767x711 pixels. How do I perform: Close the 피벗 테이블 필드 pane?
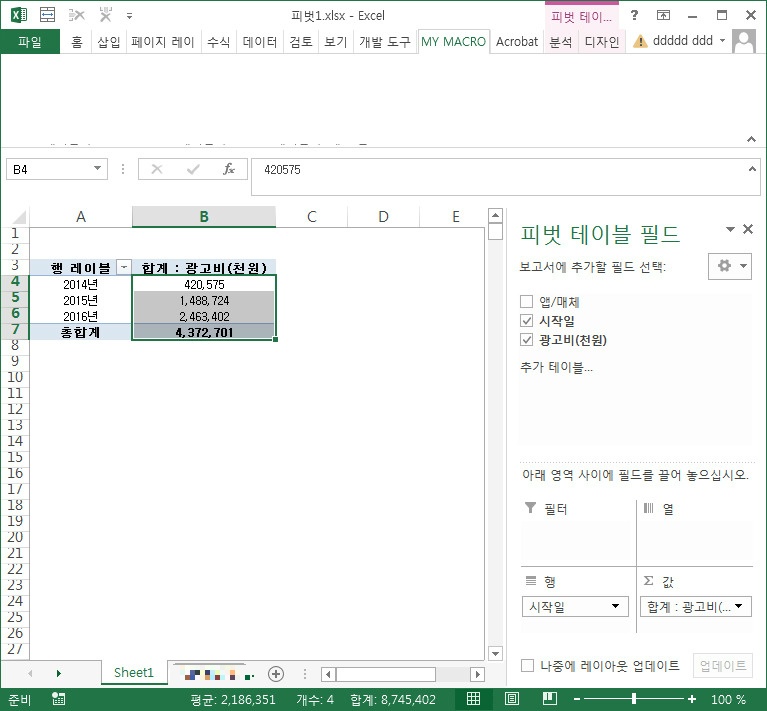pyautogui.click(x=748, y=228)
